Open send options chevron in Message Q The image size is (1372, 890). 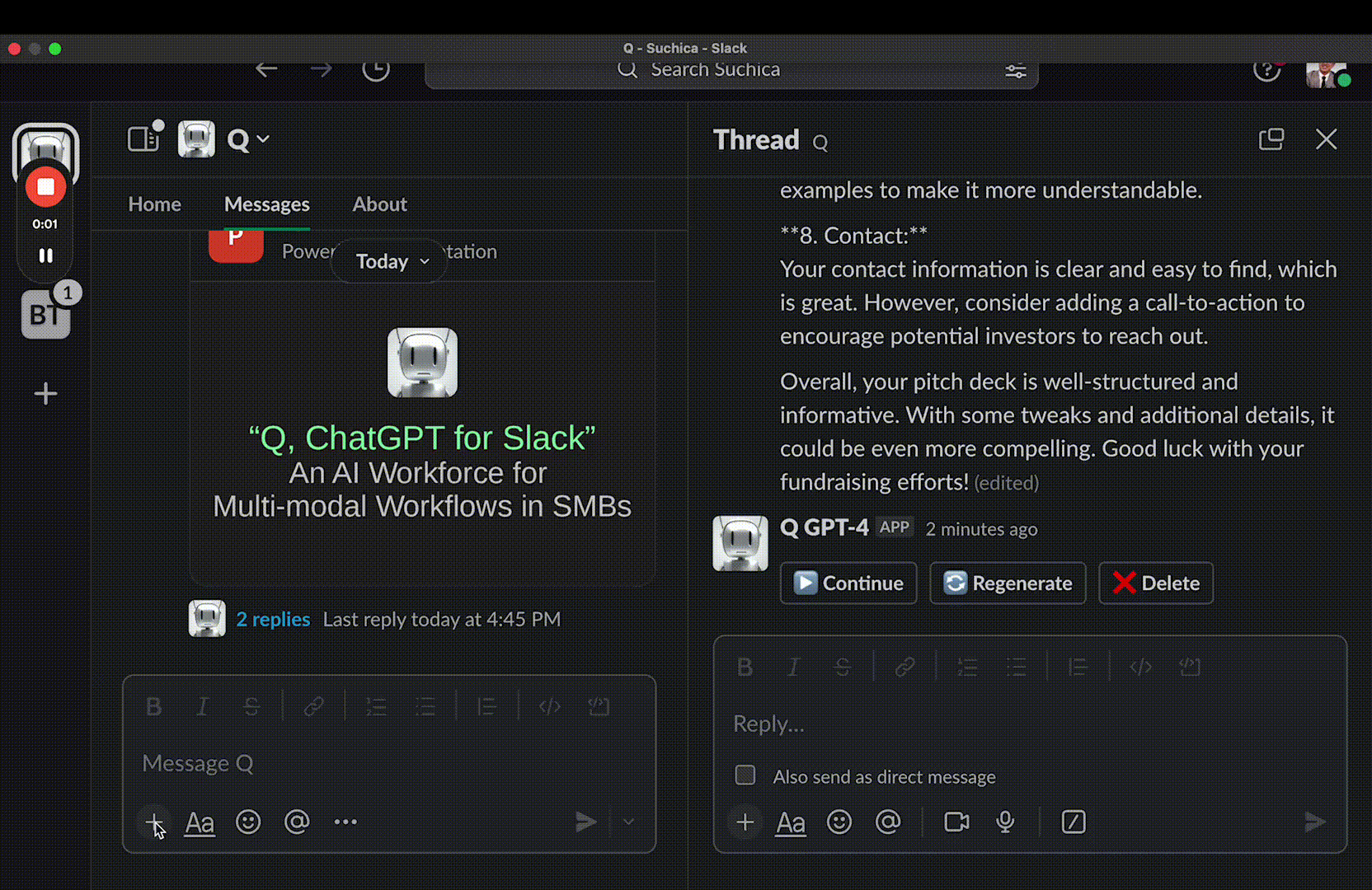[628, 822]
